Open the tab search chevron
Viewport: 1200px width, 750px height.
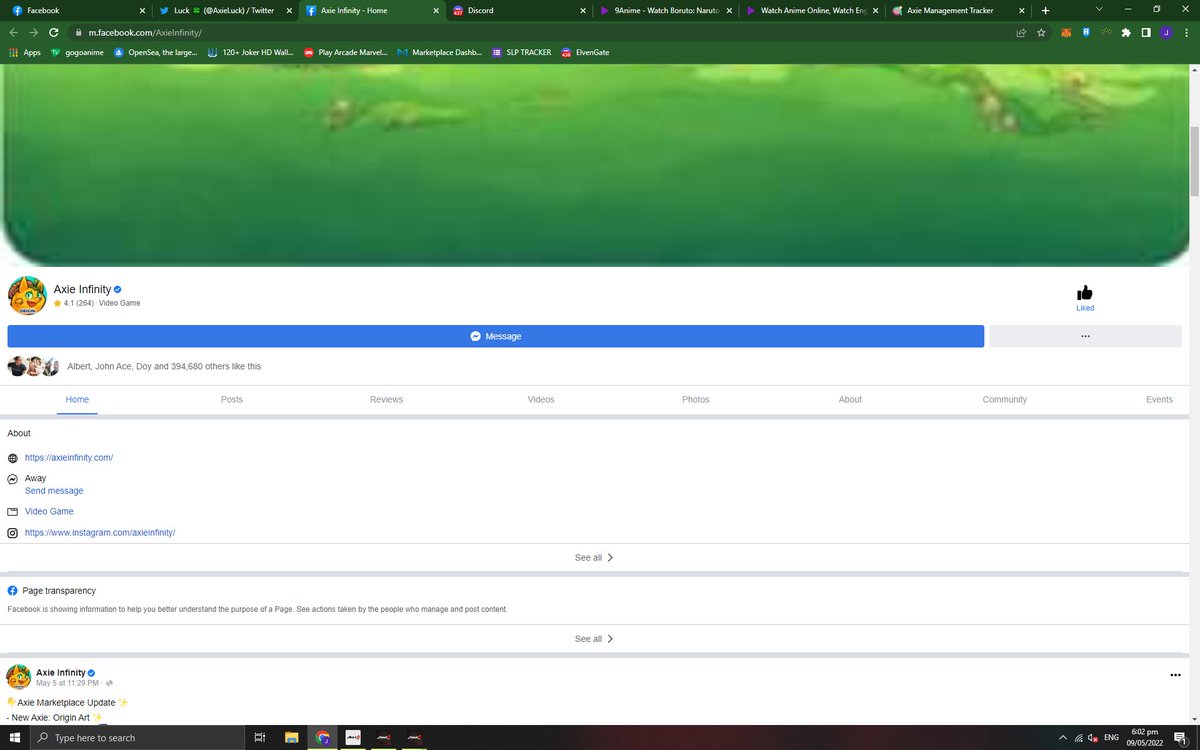pyautogui.click(x=1099, y=9)
